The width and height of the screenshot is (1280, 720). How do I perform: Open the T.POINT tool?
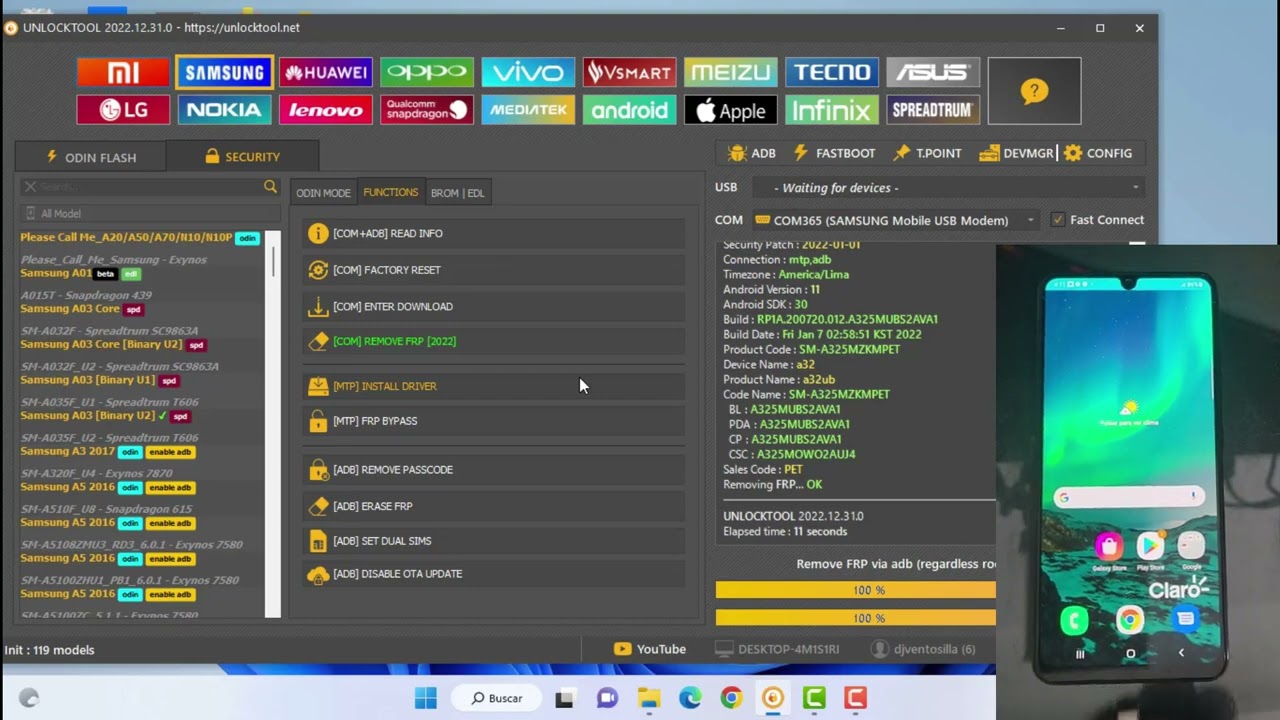[x=927, y=153]
